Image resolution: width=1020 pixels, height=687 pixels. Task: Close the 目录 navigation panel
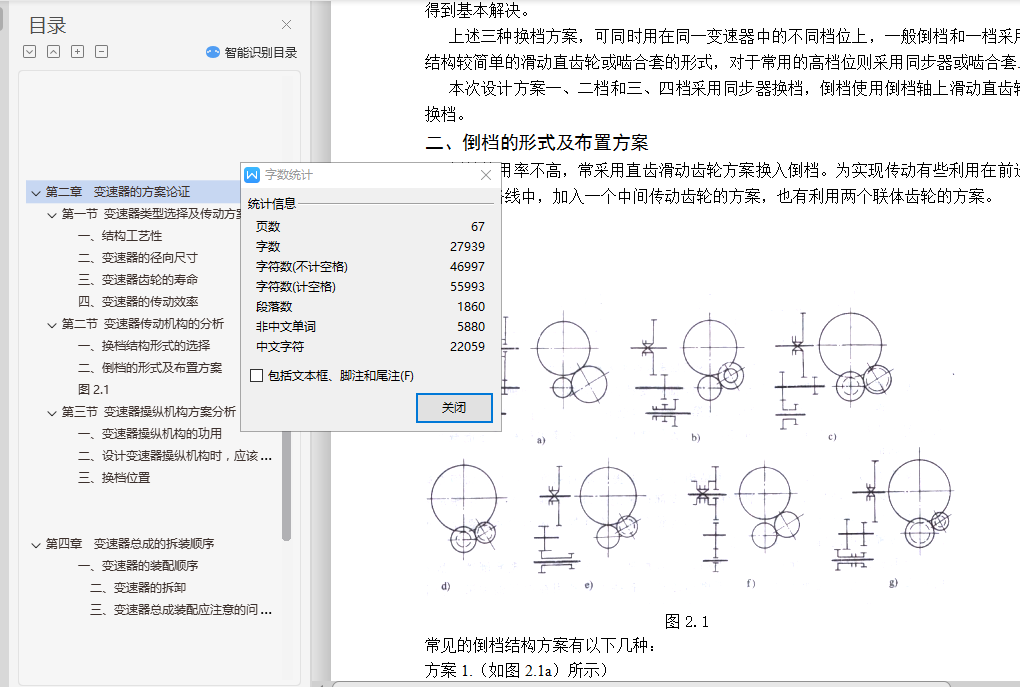point(286,25)
